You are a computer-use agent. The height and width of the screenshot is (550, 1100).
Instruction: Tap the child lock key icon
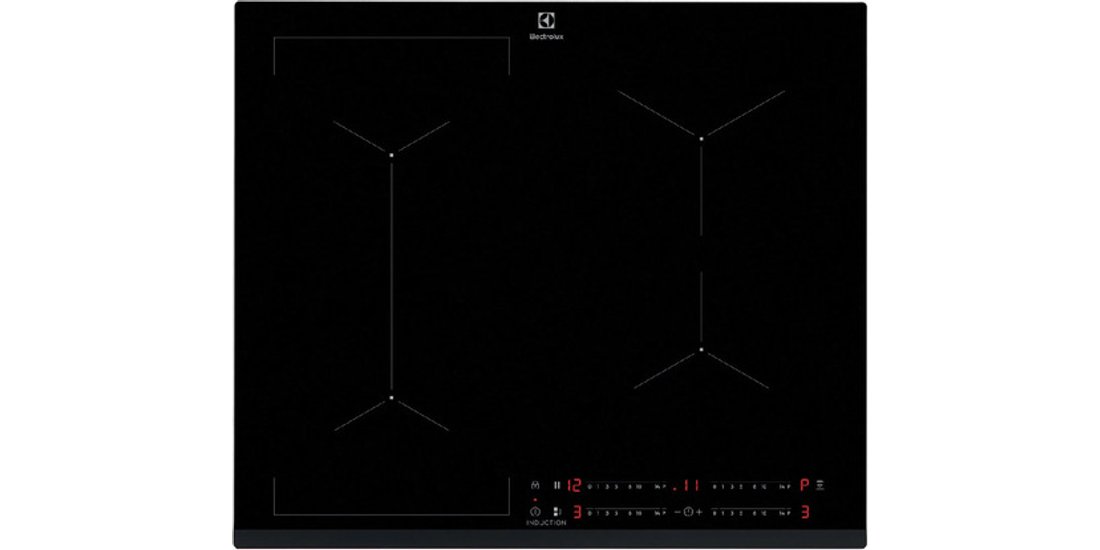coord(535,485)
